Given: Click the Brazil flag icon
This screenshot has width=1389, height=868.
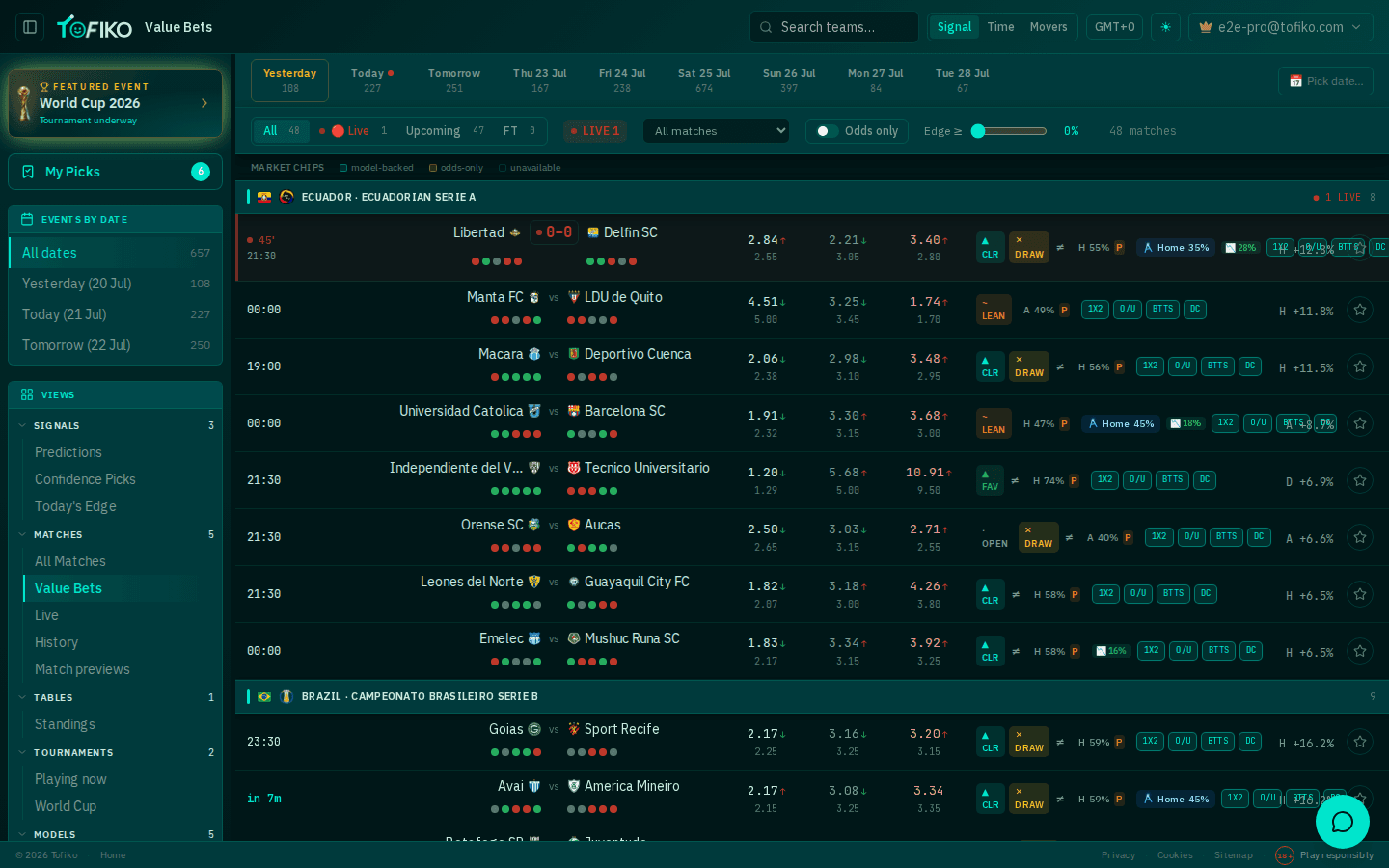Looking at the screenshot, I should click(x=264, y=696).
